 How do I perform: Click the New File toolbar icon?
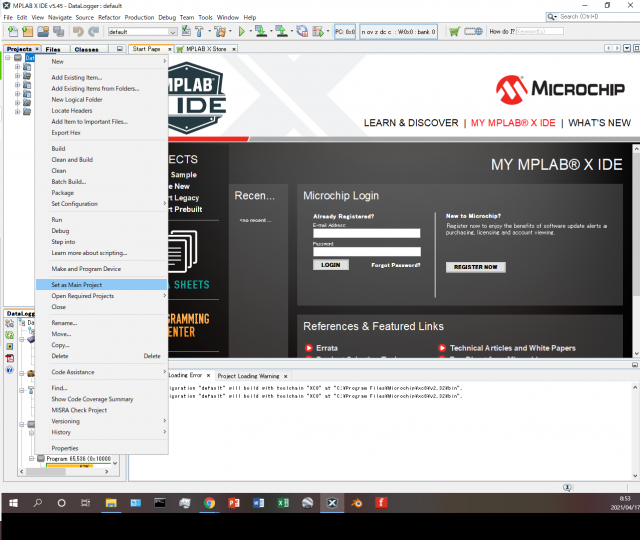(13, 31)
